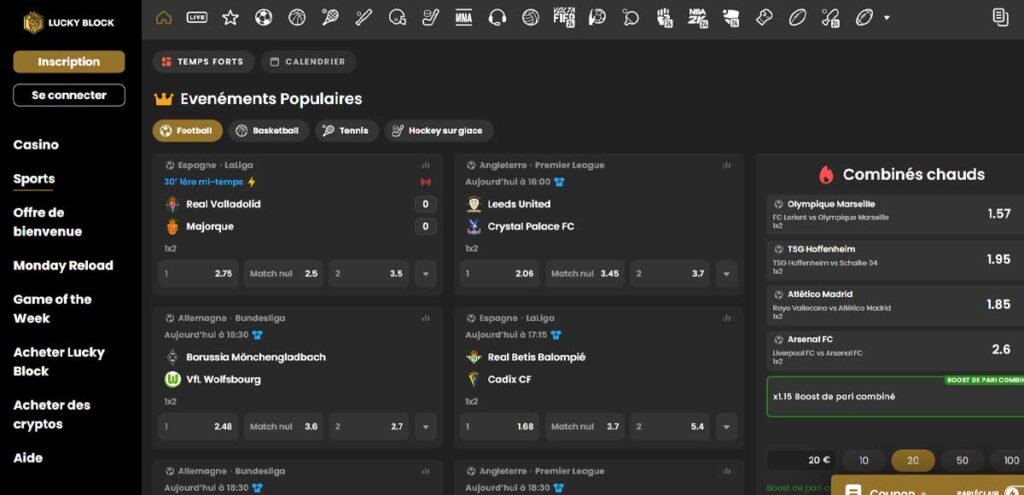The width and height of the screenshot is (1024, 495).
Task: Select Hockey sur glace filter
Action: pos(438,131)
